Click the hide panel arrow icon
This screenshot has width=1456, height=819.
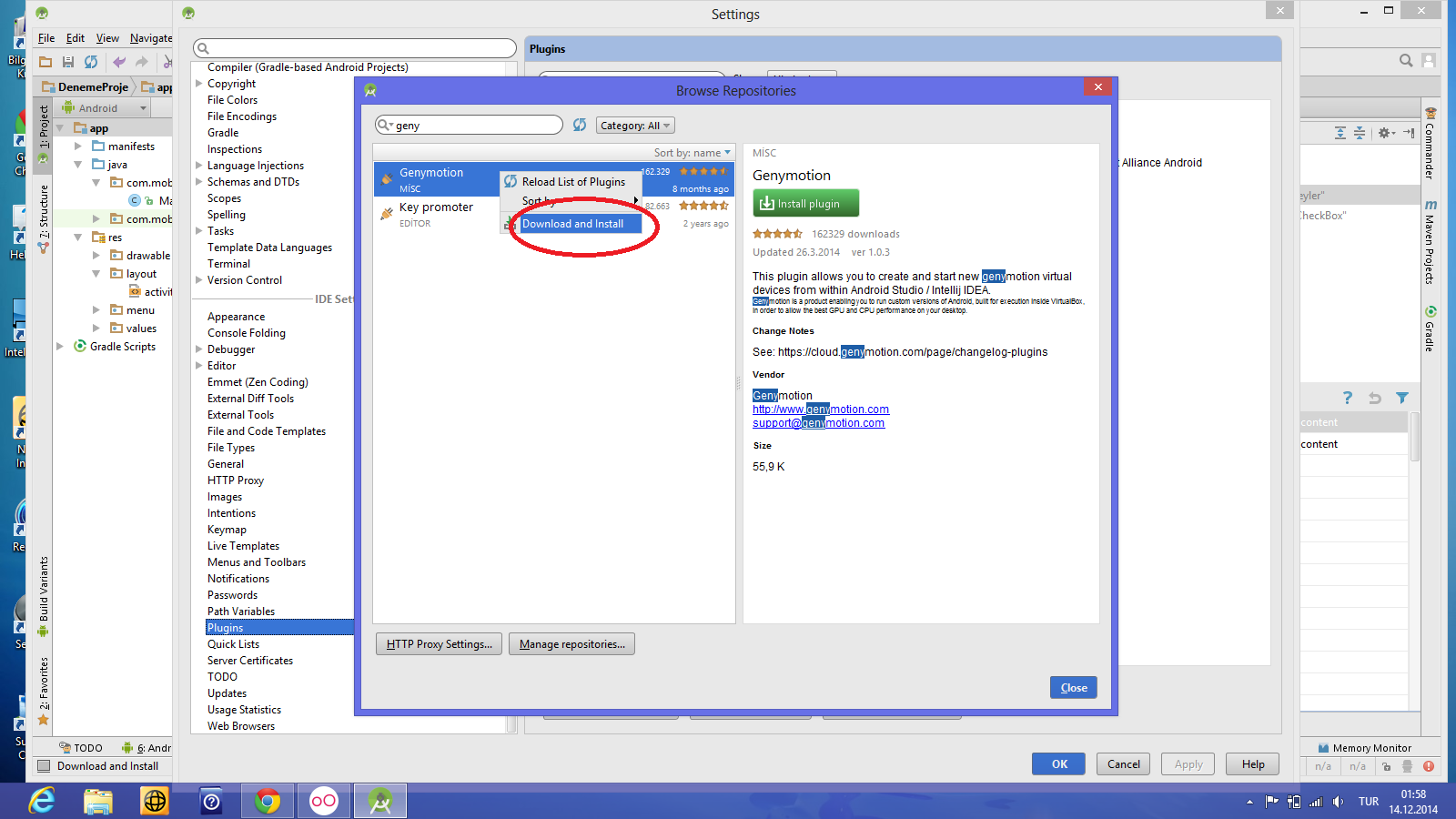coord(1409,133)
